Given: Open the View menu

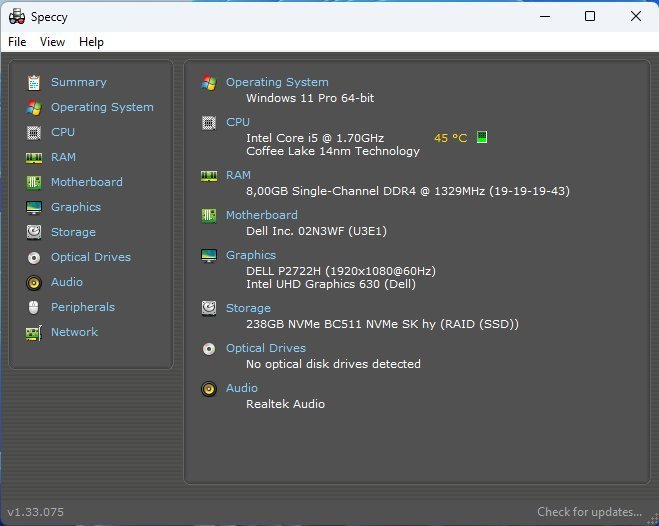Looking at the screenshot, I should coord(53,42).
